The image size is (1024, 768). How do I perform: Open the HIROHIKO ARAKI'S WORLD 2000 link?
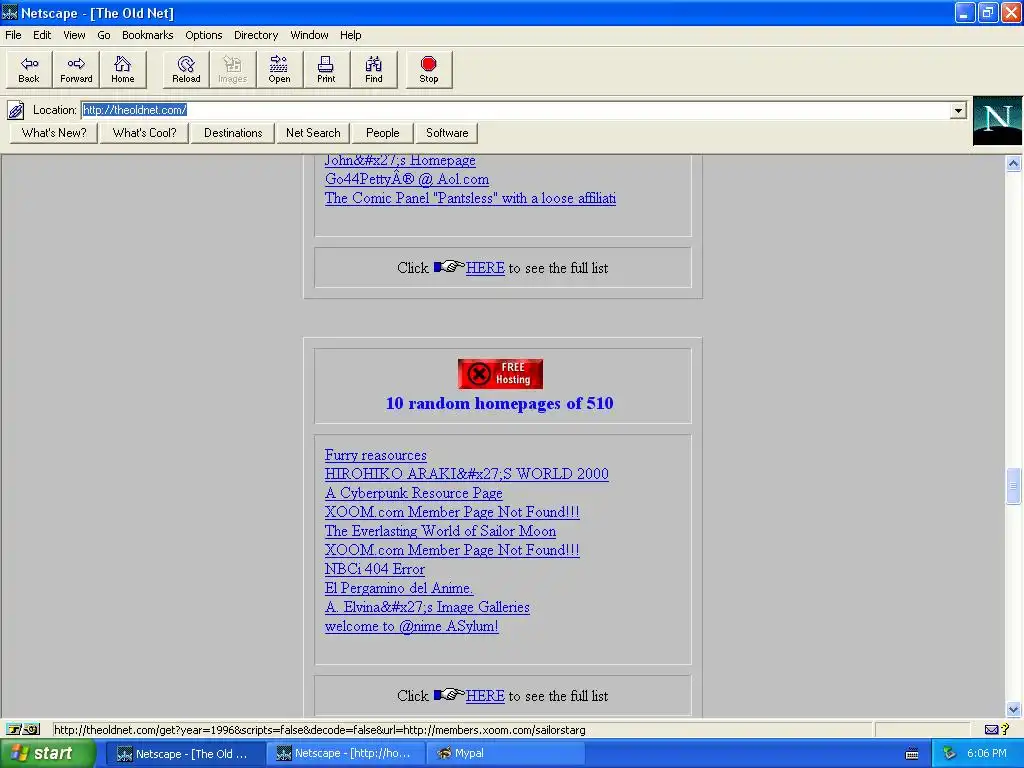coord(466,474)
